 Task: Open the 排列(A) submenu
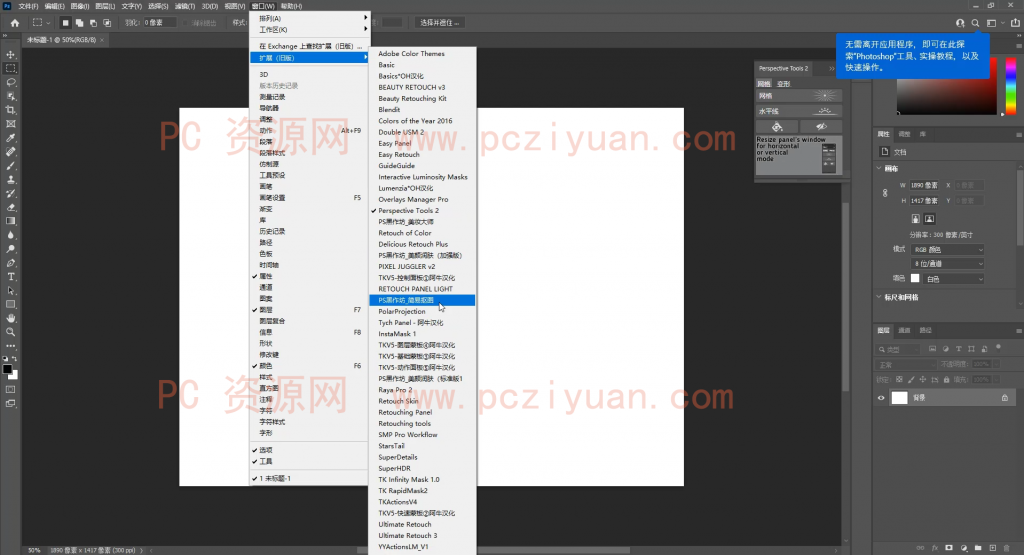[x=308, y=18]
